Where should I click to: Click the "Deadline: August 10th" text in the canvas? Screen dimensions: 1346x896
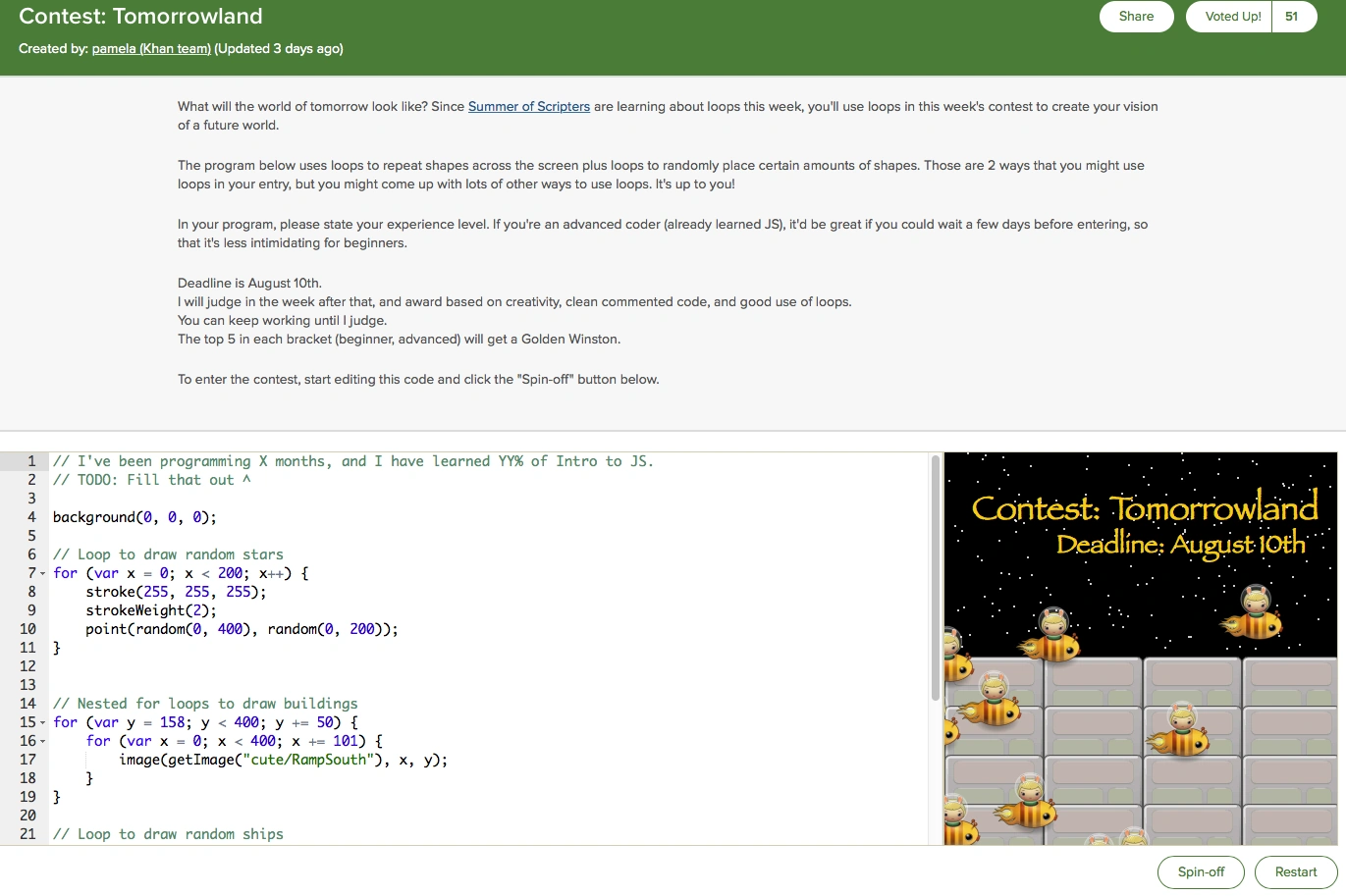click(1180, 544)
